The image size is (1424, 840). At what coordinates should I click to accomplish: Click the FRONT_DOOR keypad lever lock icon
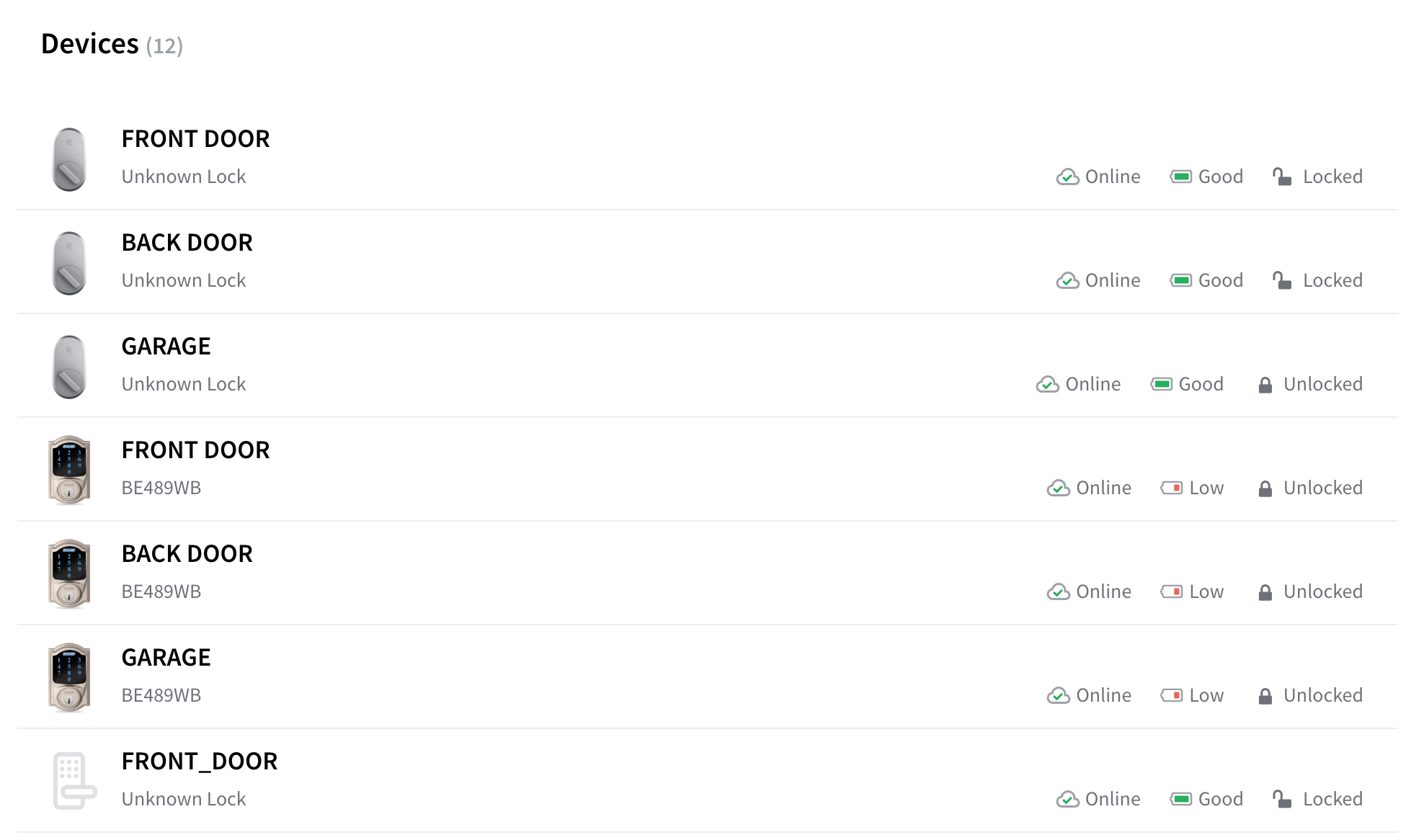pos(74,781)
